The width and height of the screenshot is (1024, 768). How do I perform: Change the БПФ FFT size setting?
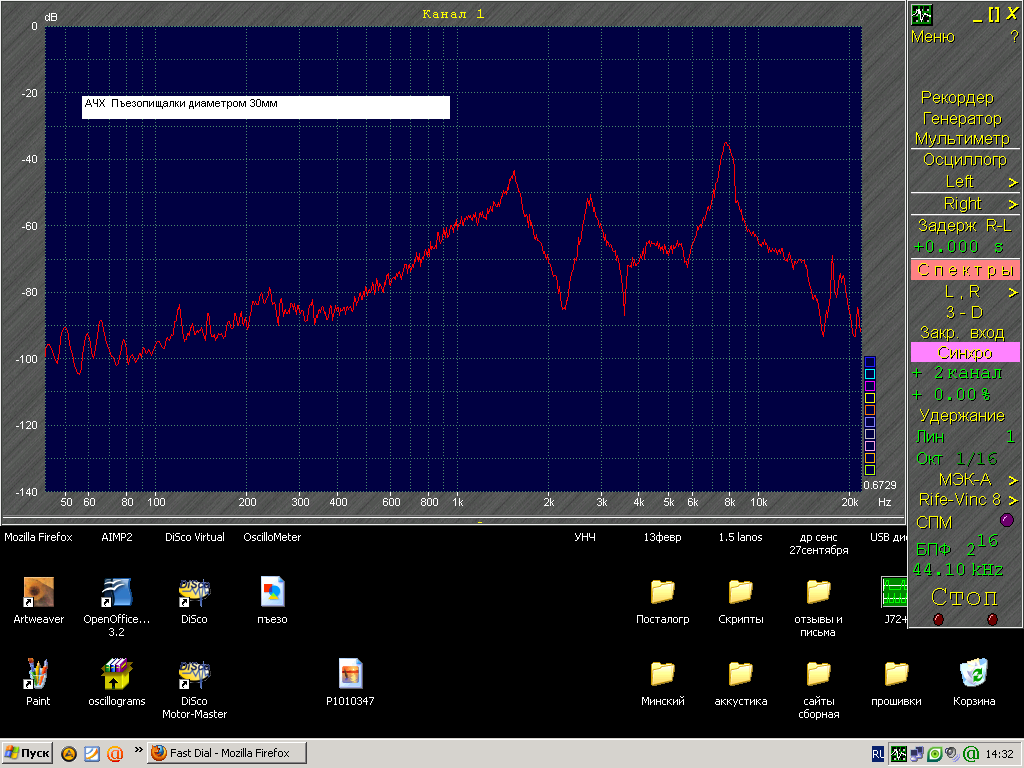(x=957, y=545)
